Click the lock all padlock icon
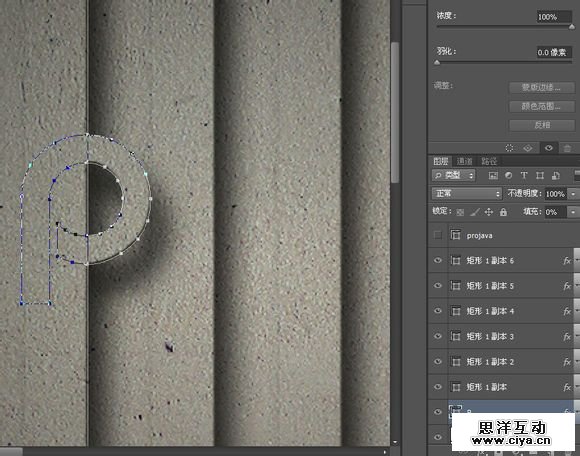Viewport: 580px width, 456px height. click(503, 212)
